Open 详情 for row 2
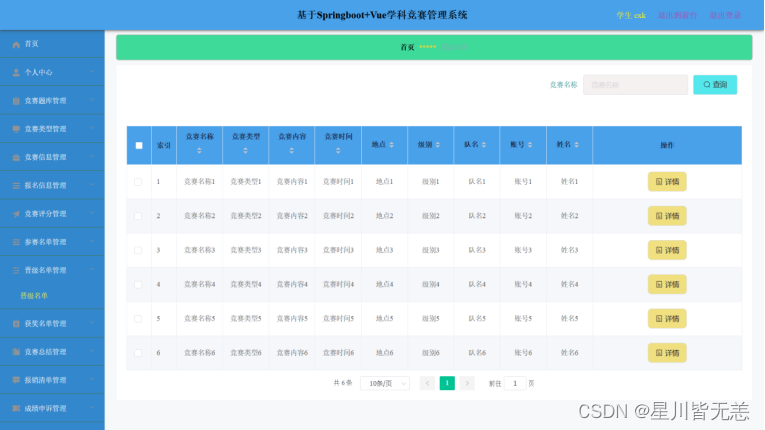This screenshot has height=430, width=765. (x=667, y=216)
